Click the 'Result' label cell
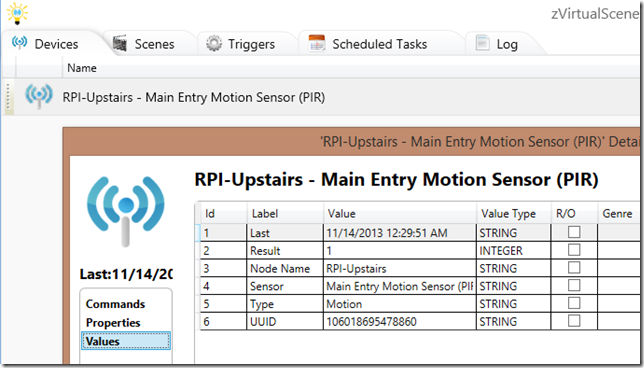The width and height of the screenshot is (644, 368). click(285, 251)
